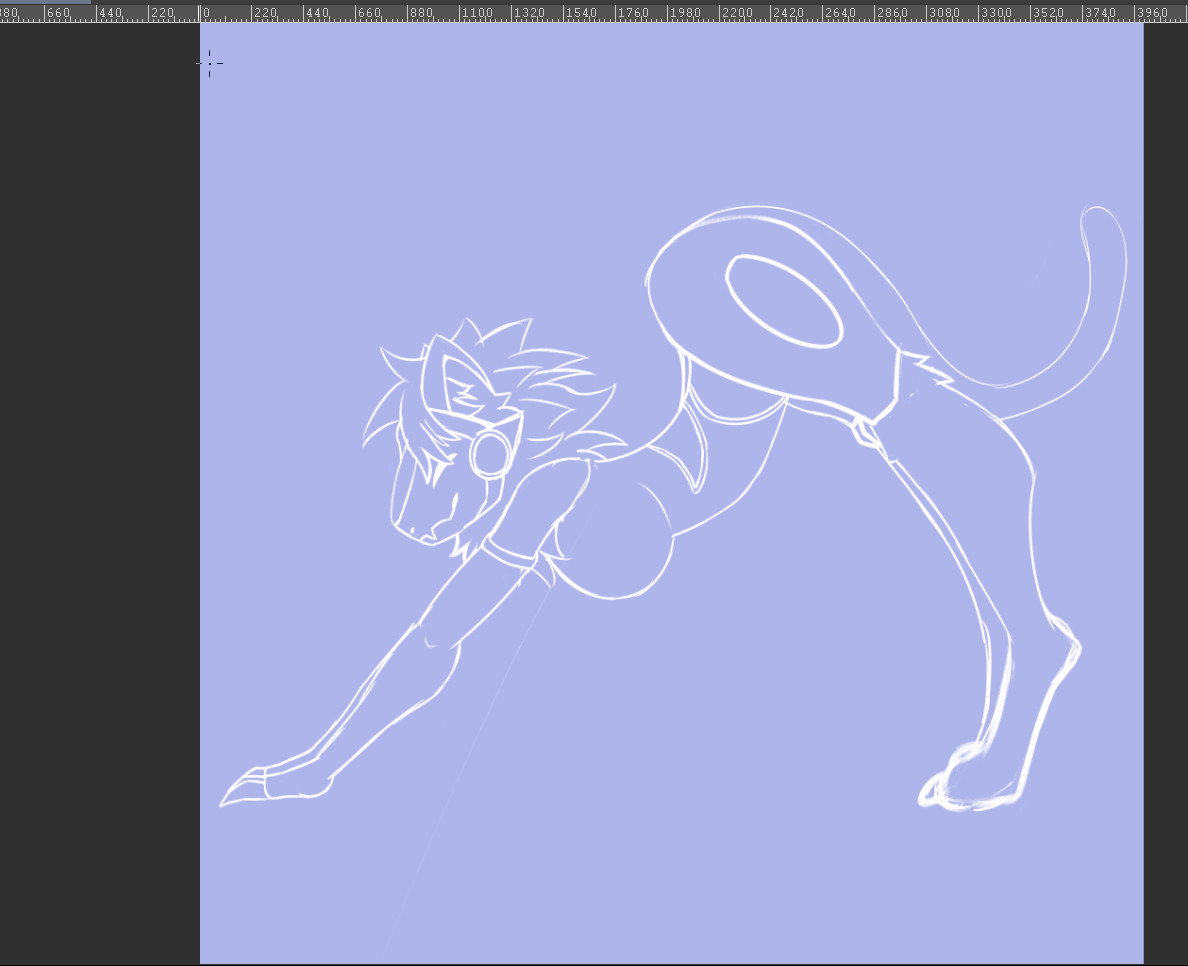Click the 1980 ruler label
Image resolution: width=1188 pixels, height=966 pixels.
click(x=685, y=13)
